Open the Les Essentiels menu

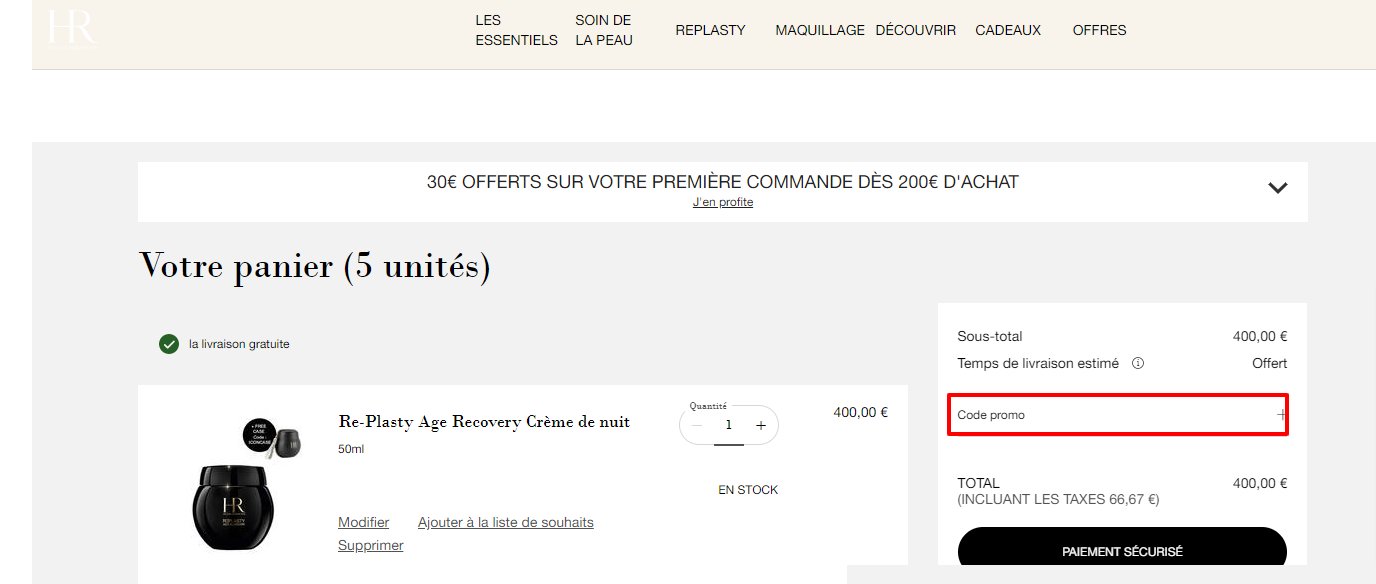(x=516, y=30)
